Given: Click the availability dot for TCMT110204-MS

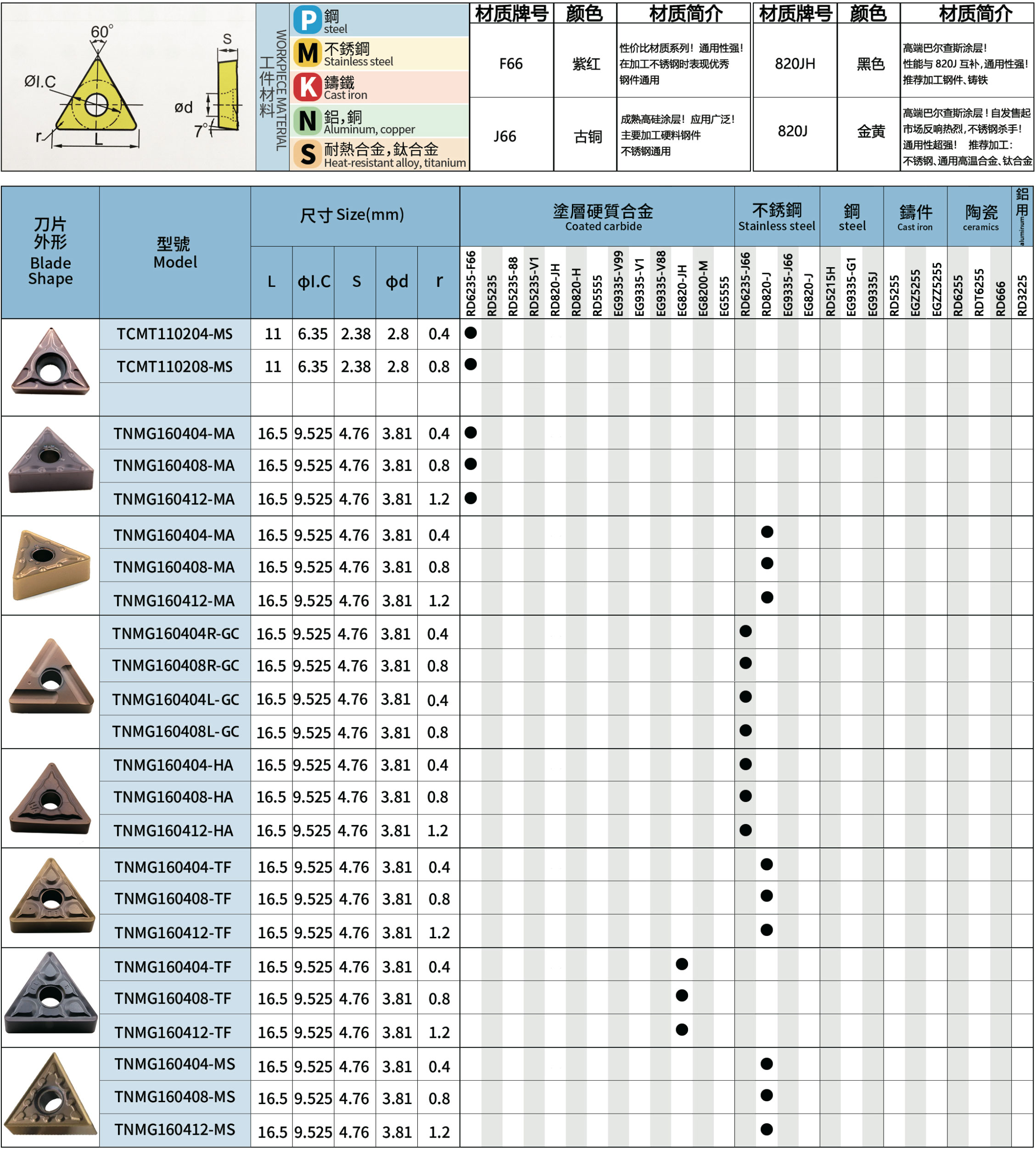Looking at the screenshot, I should click(x=471, y=333).
